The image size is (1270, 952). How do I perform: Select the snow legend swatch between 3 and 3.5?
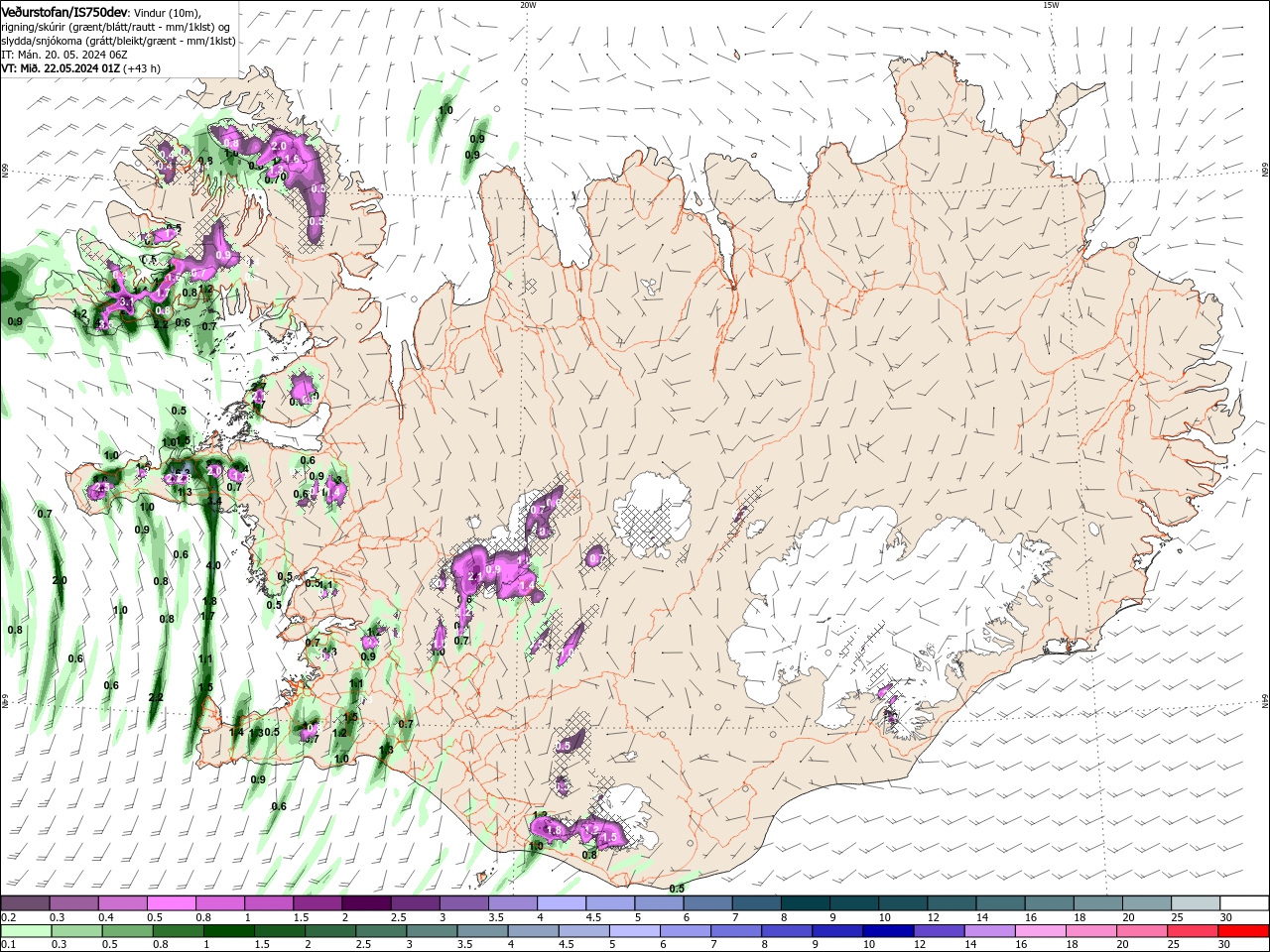(x=463, y=903)
